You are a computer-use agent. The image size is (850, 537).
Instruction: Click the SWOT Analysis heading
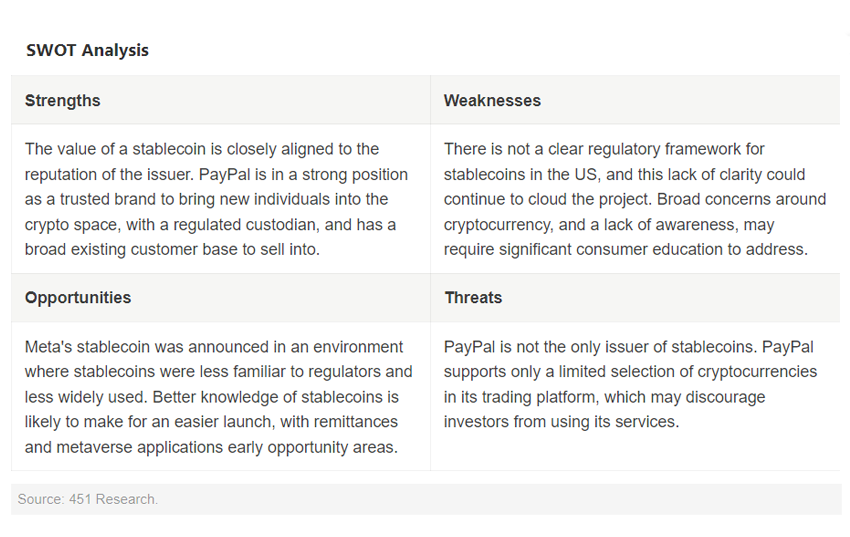87,50
